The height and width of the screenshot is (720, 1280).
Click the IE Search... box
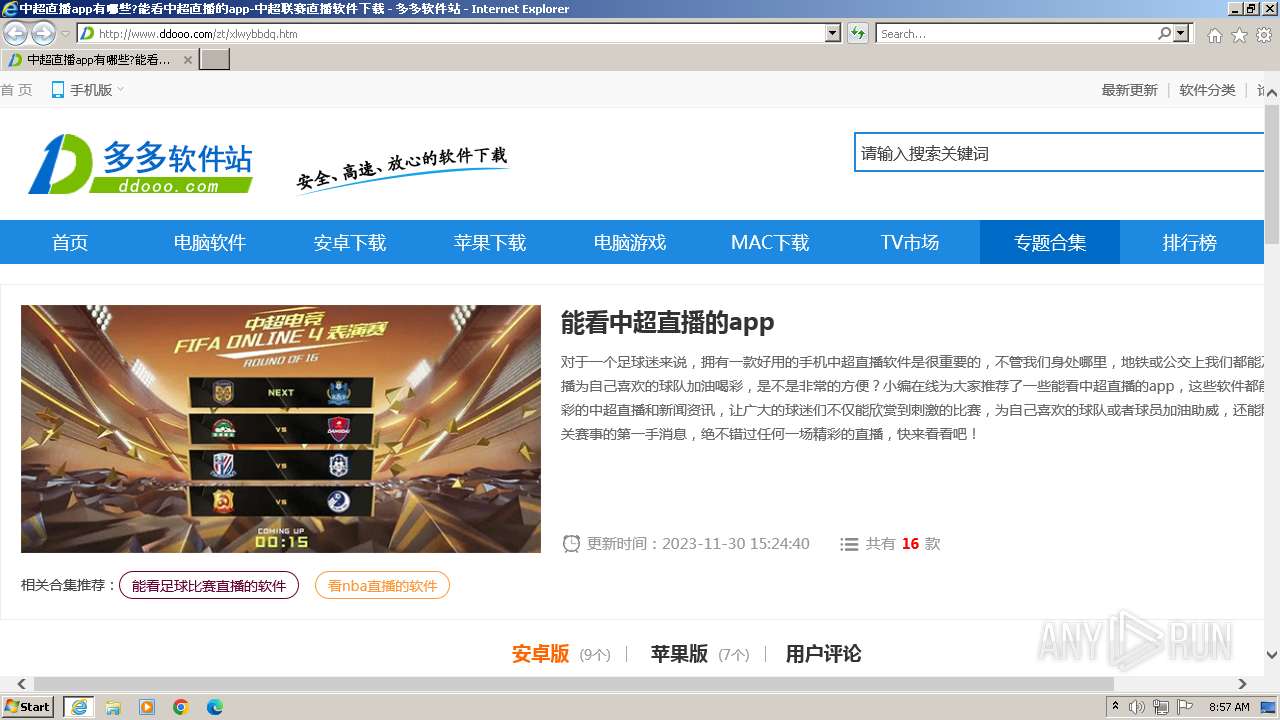click(1016, 33)
